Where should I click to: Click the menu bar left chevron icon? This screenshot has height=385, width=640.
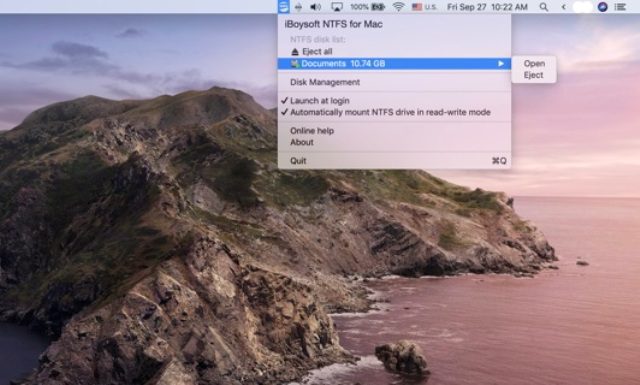click(x=564, y=7)
